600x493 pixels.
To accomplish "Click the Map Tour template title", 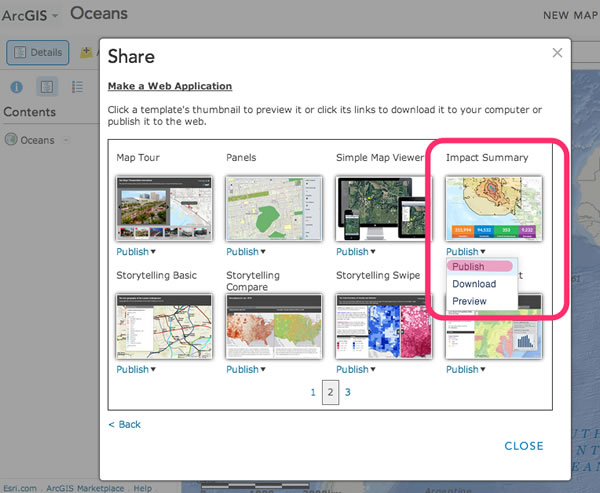I will (138, 158).
